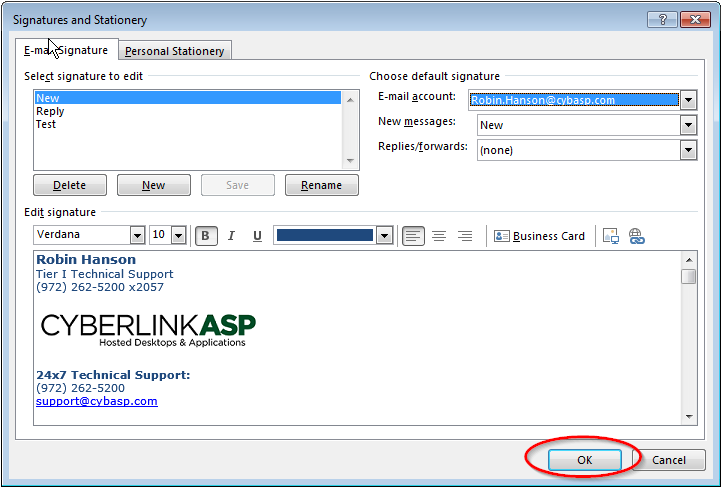Insert a Business Card
The width and height of the screenshot is (724, 490).
coord(539,236)
